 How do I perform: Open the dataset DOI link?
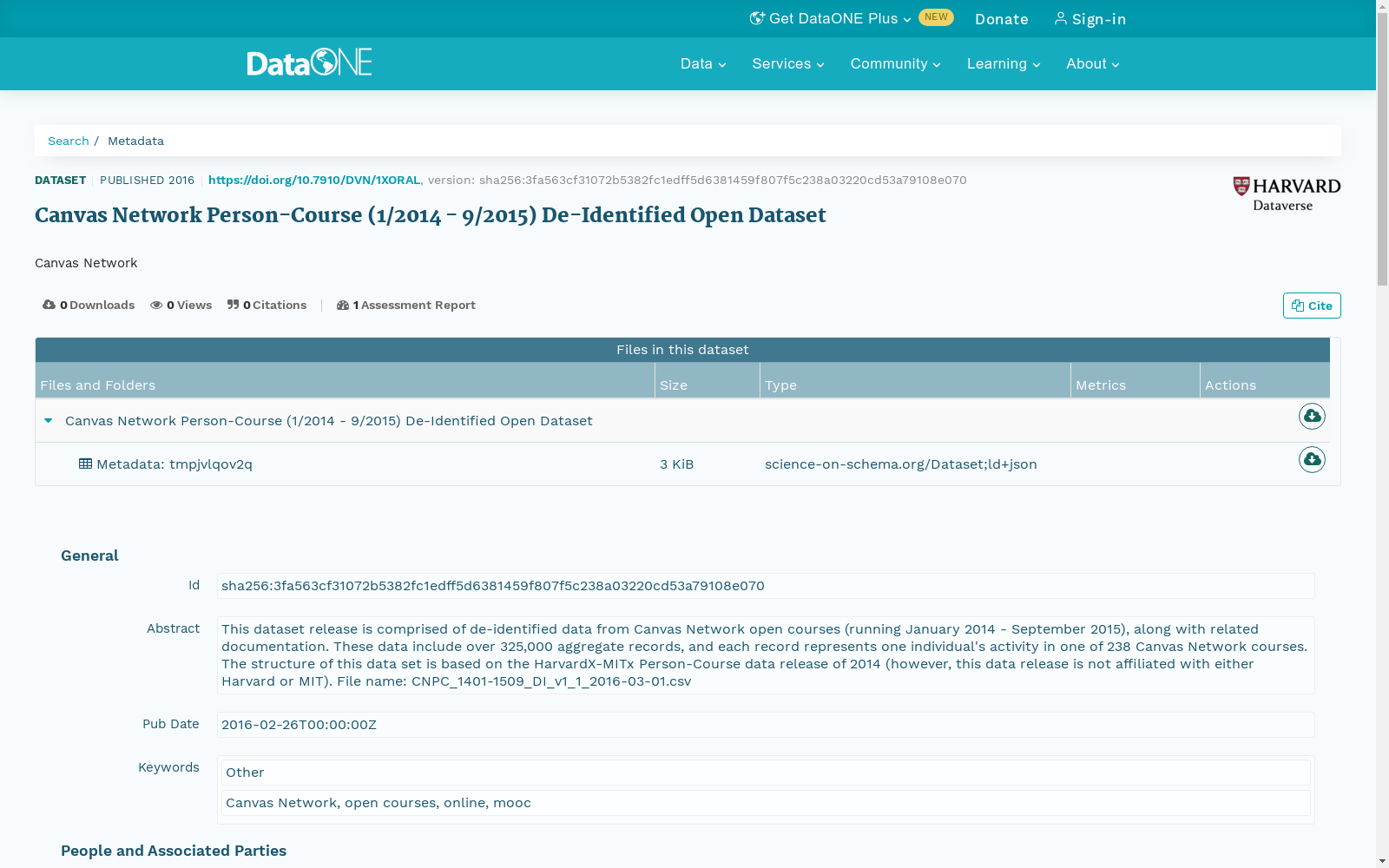point(314,180)
